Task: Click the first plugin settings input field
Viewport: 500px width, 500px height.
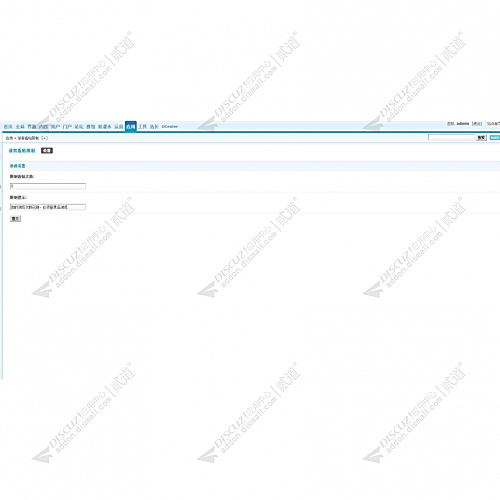Action: coord(48,186)
